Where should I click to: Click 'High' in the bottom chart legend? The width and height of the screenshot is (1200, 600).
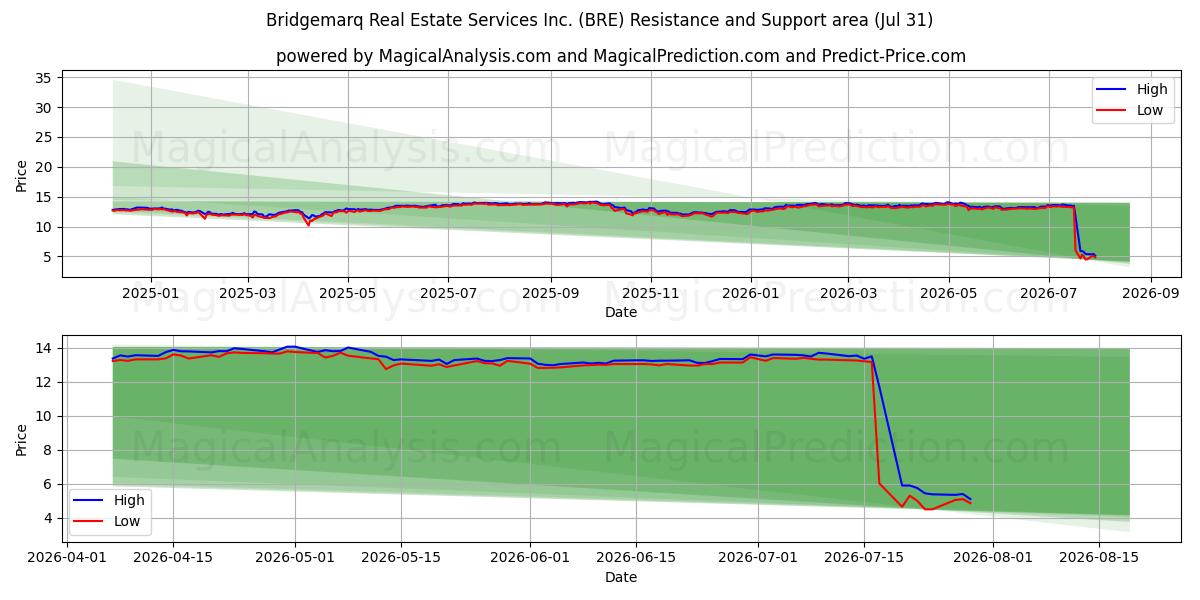[128, 500]
